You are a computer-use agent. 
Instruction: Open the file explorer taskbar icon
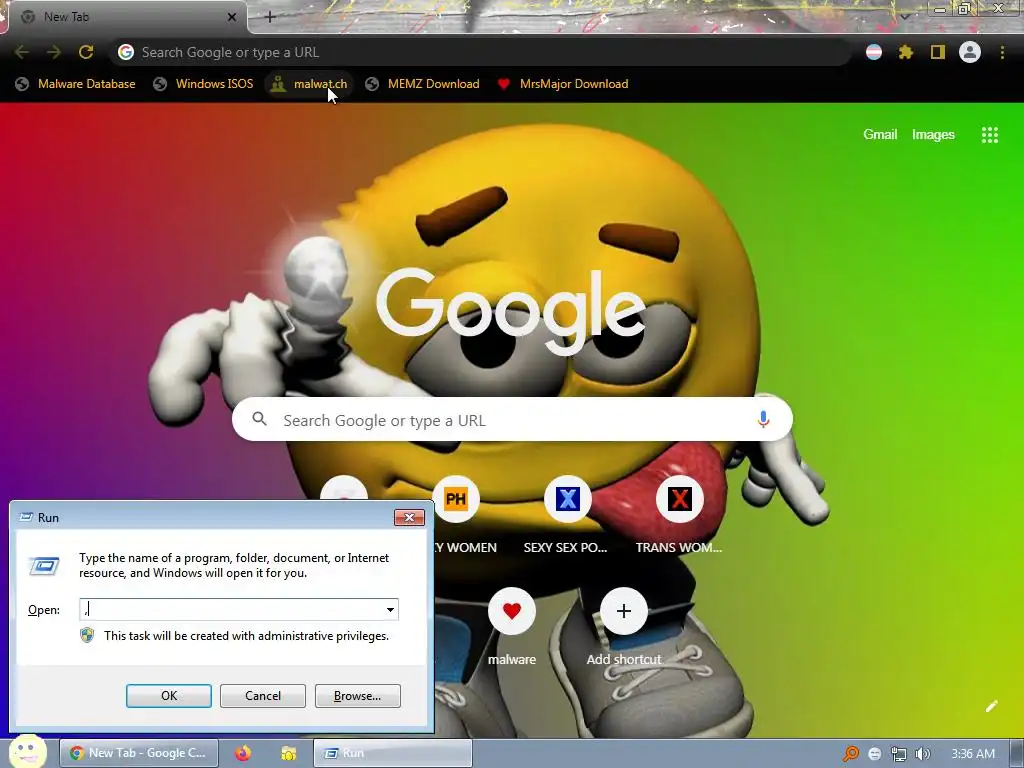coord(288,753)
